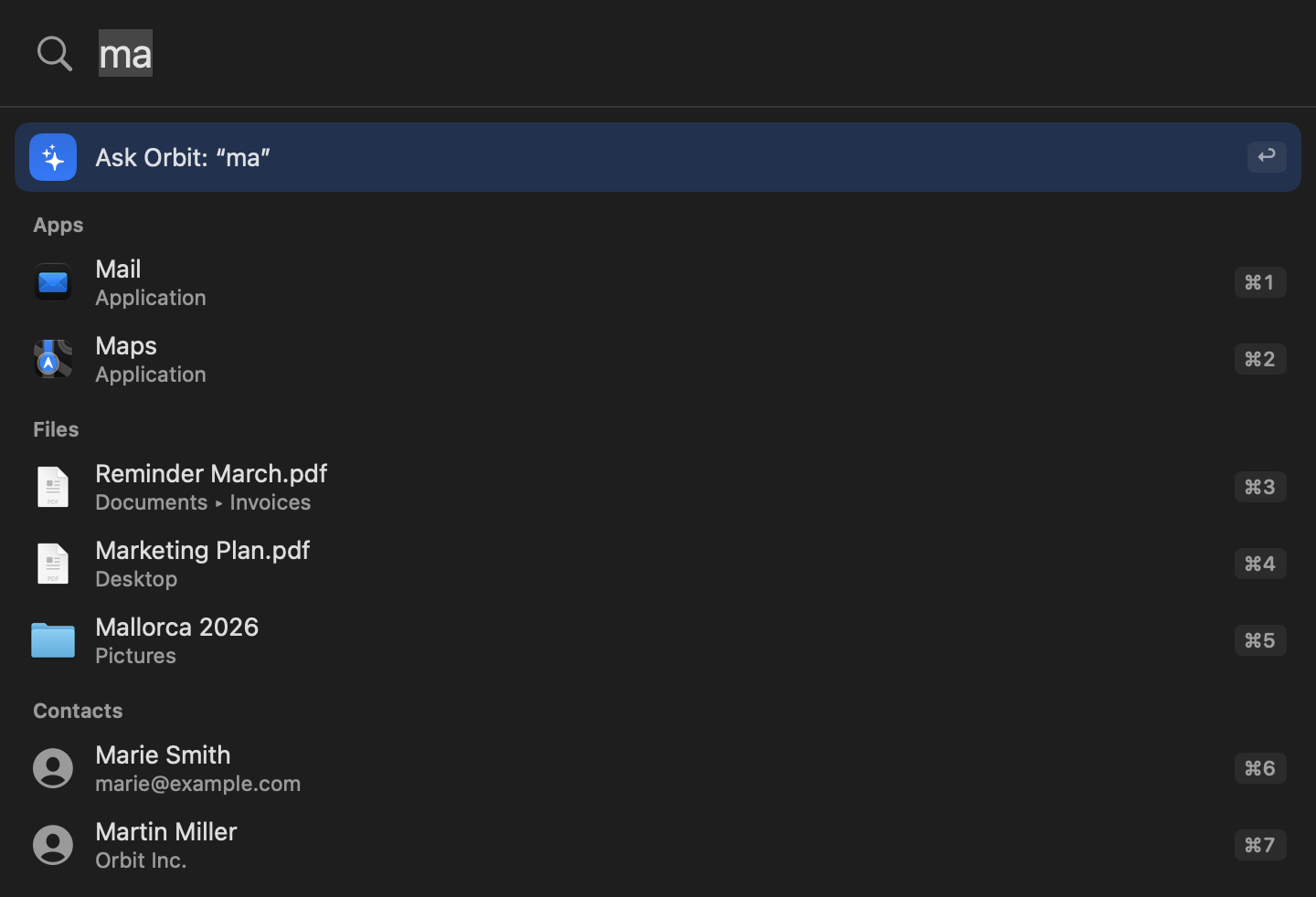Click the marie@example.com email text
This screenshot has height=897, width=1316.
[197, 784]
